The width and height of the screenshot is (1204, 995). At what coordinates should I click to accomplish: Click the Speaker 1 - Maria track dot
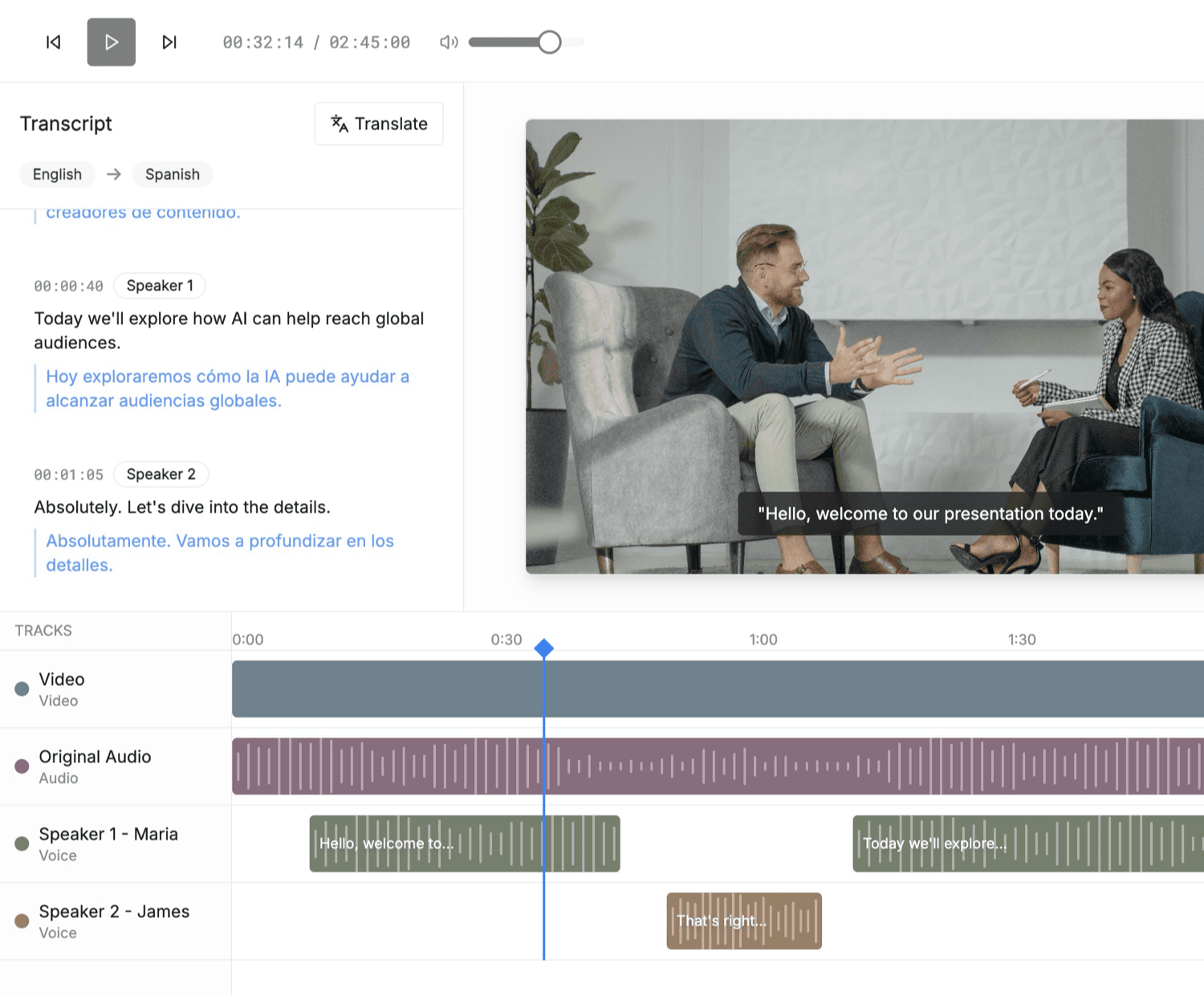pos(22,844)
